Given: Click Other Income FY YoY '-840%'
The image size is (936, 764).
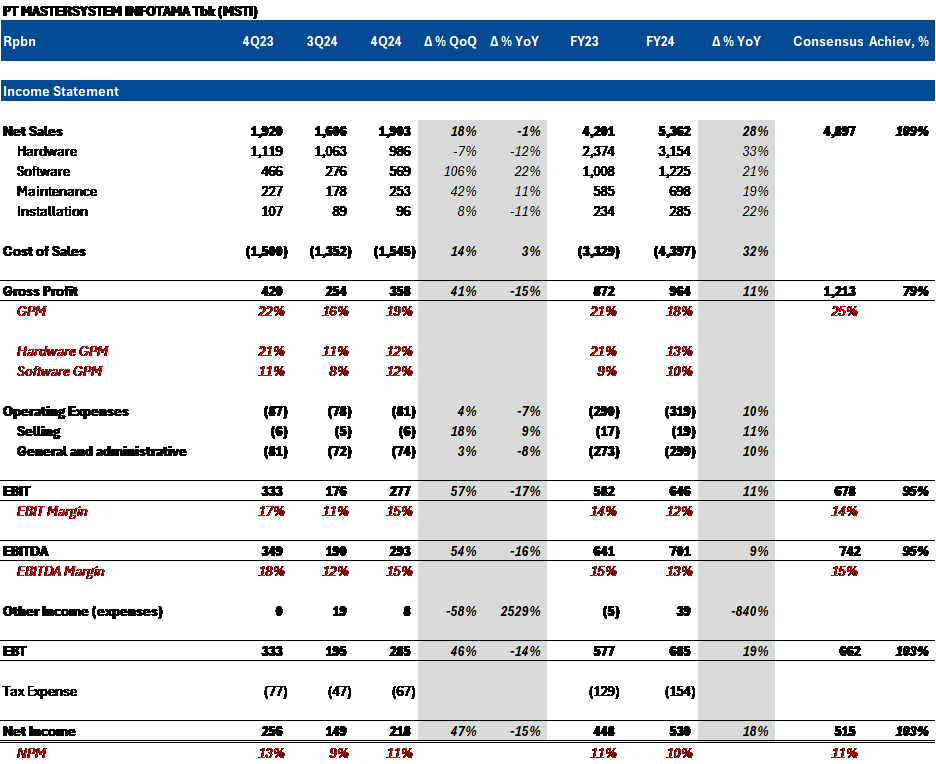Looking at the screenshot, I should pyautogui.click(x=750, y=611).
